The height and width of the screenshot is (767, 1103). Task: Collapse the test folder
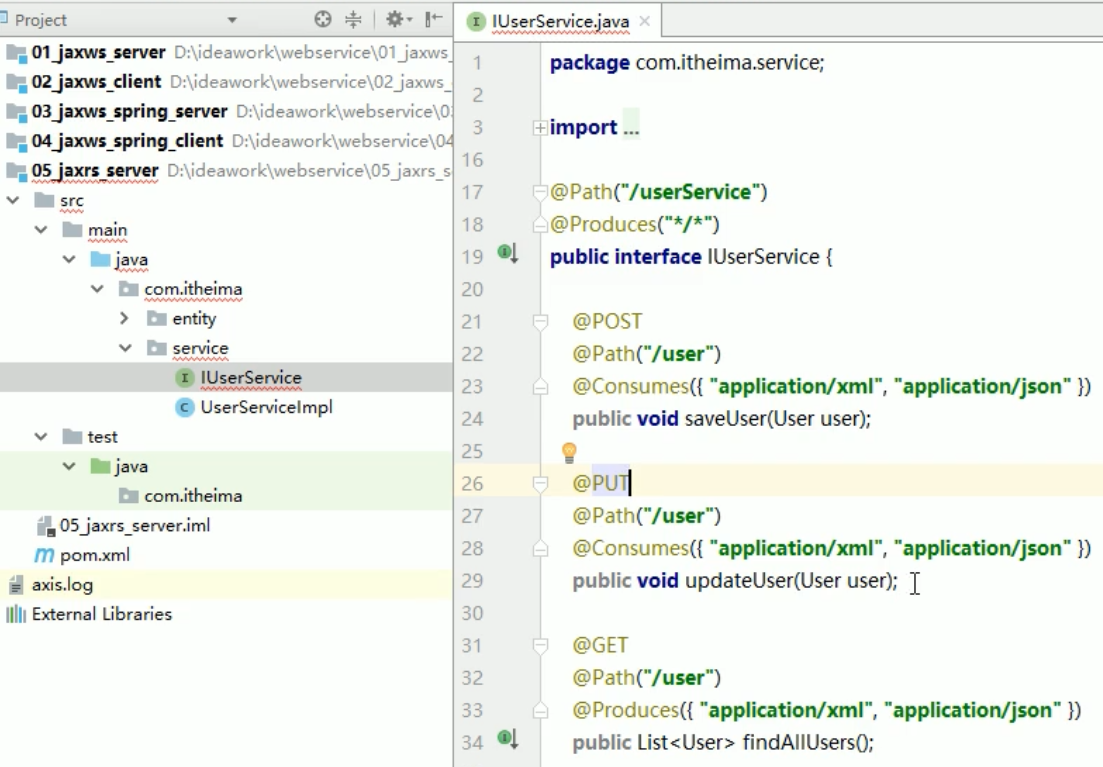(42, 436)
